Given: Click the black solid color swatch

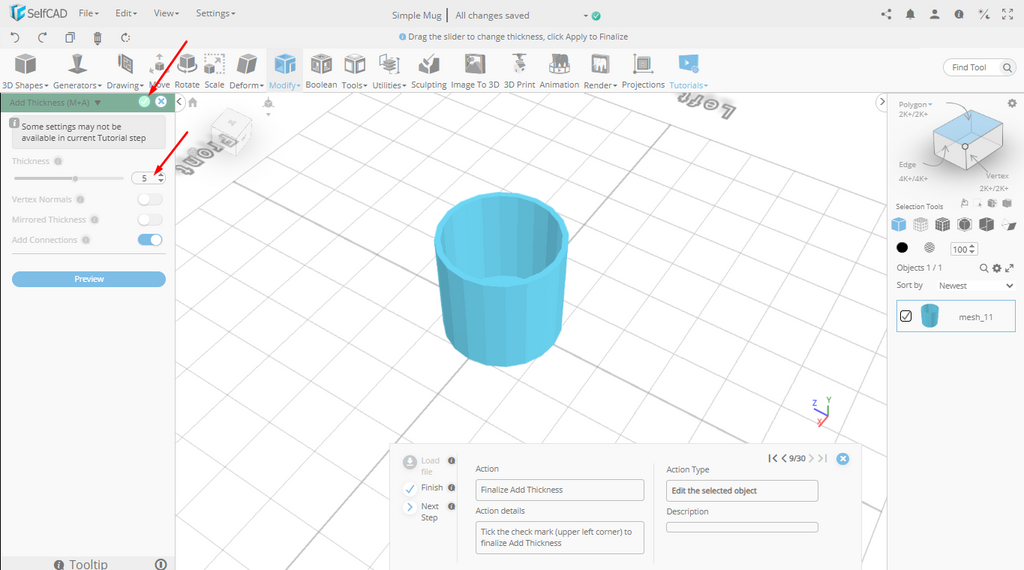Looking at the screenshot, I should (902, 247).
